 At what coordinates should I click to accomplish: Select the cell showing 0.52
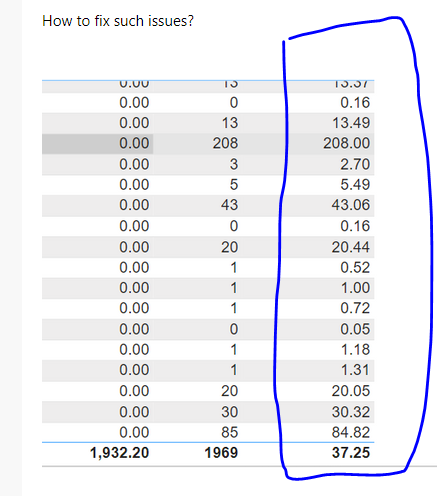(x=355, y=268)
